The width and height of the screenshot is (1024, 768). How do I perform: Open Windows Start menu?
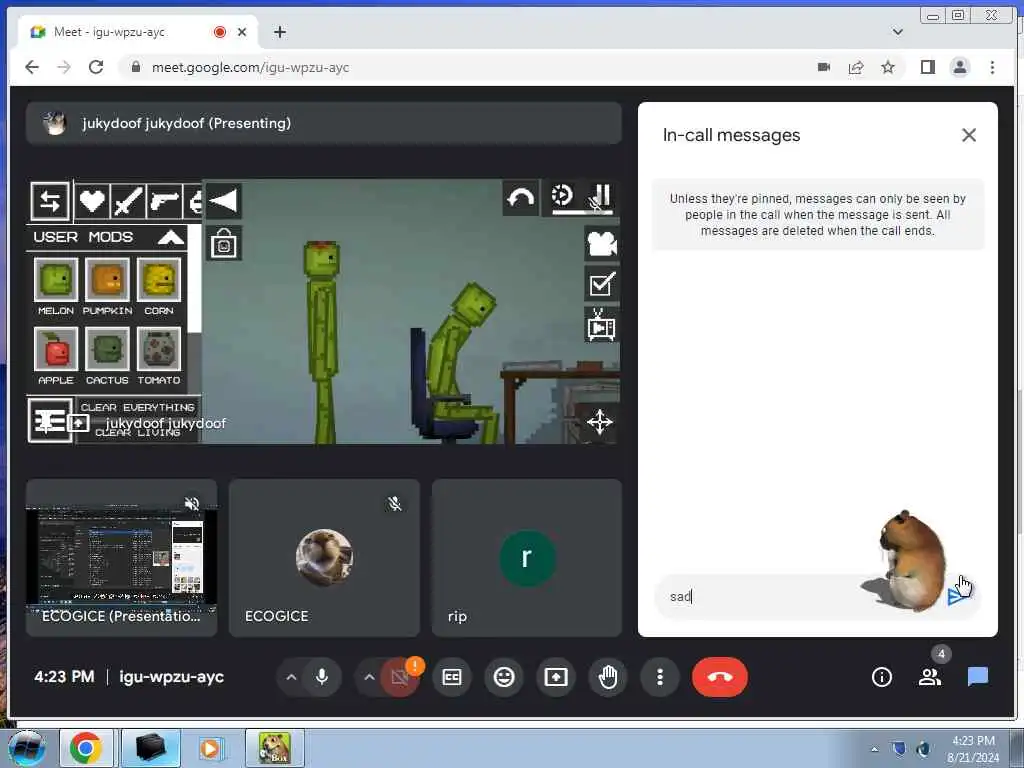click(x=27, y=748)
